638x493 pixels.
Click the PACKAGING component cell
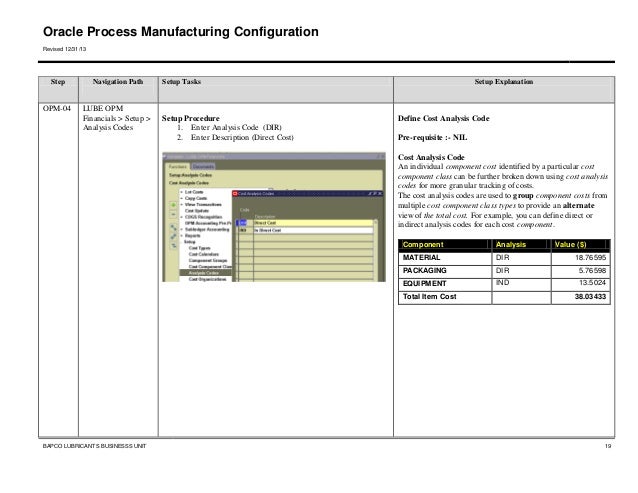(x=445, y=271)
